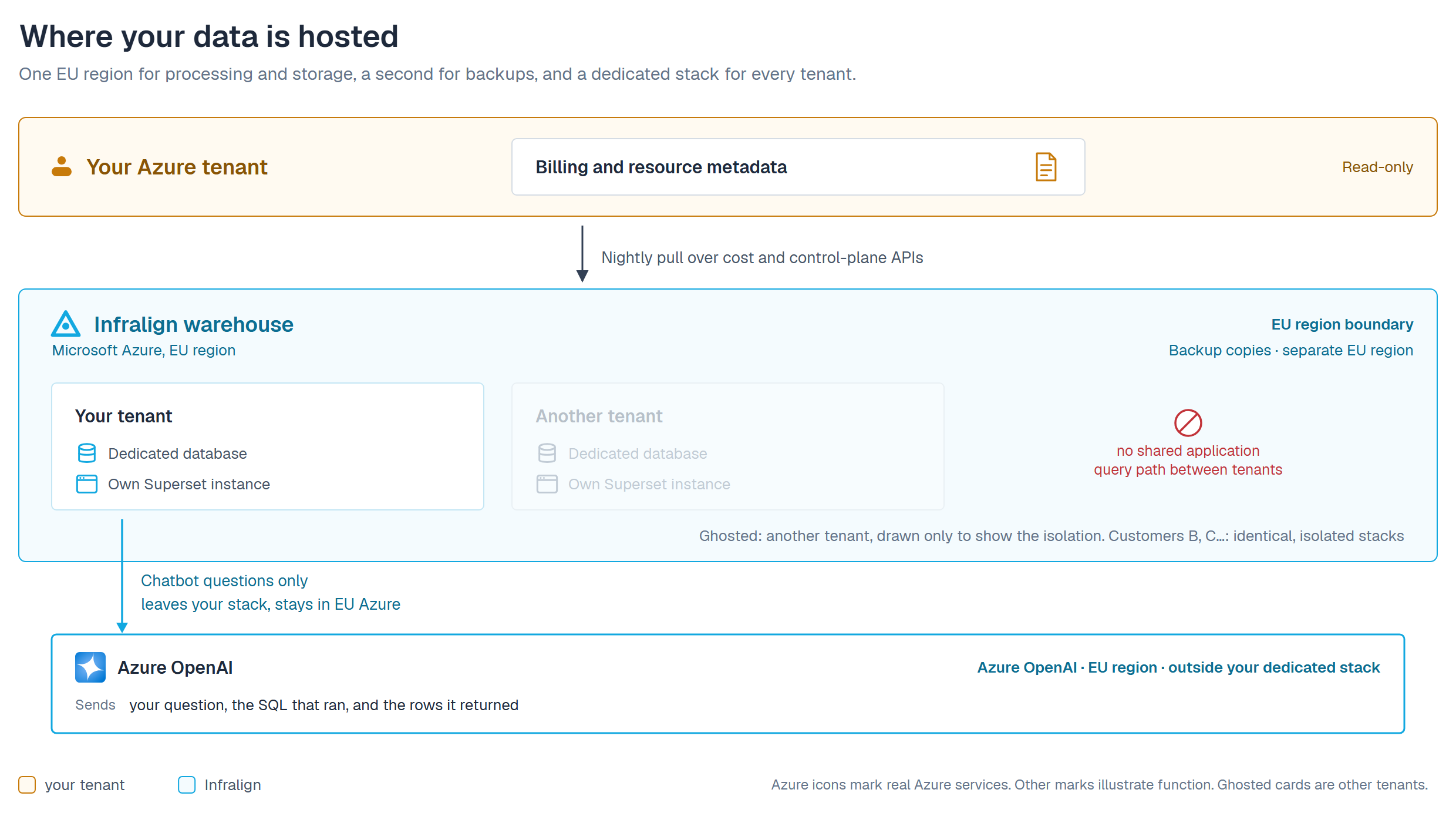The width and height of the screenshot is (1456, 813).
Task: Click the 'Your Azure tenant' title
Action: click(x=177, y=167)
